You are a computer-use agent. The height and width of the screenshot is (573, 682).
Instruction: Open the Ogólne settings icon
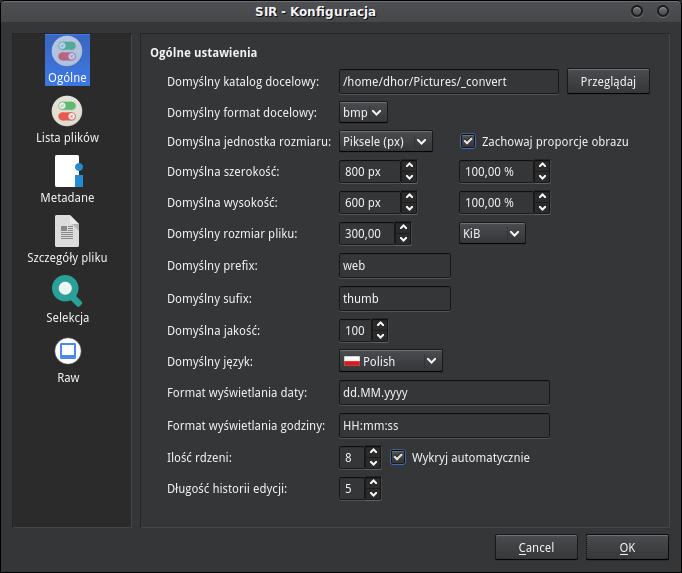click(x=67, y=60)
